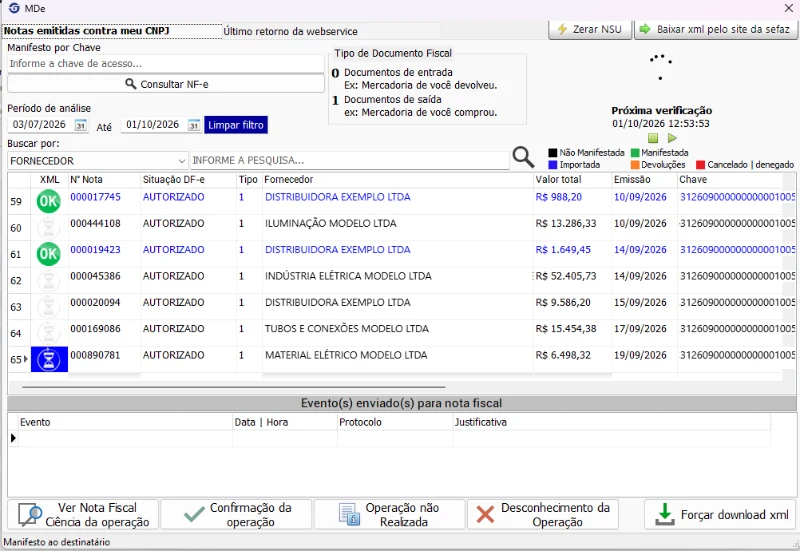800x551 pixels.
Task: Click the hourglass icon for nota 000444108
Action: (x=48, y=228)
